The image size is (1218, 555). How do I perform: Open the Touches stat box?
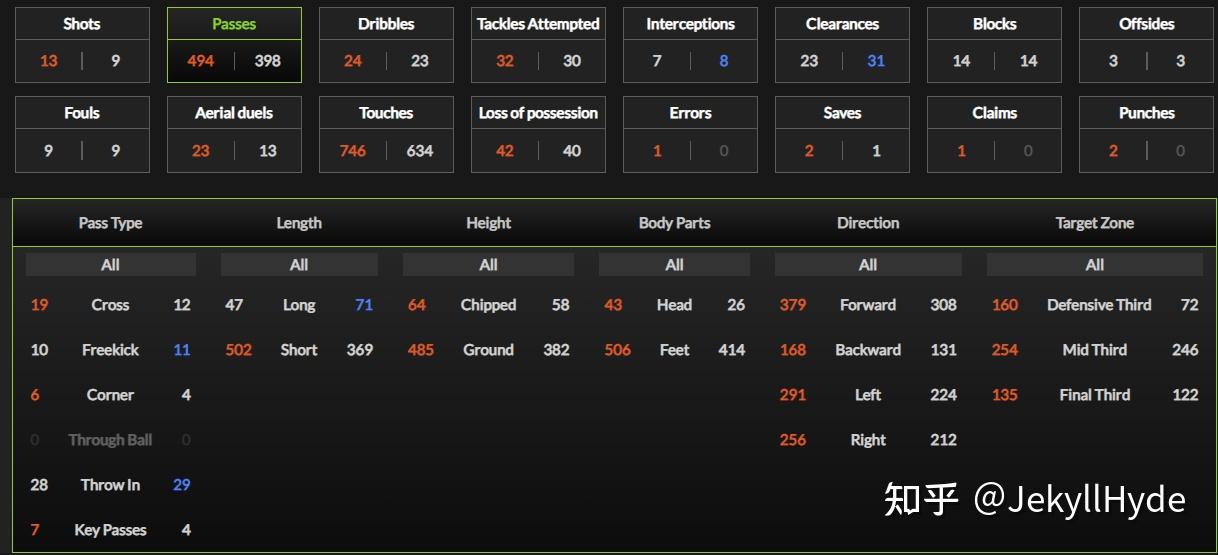(386, 134)
